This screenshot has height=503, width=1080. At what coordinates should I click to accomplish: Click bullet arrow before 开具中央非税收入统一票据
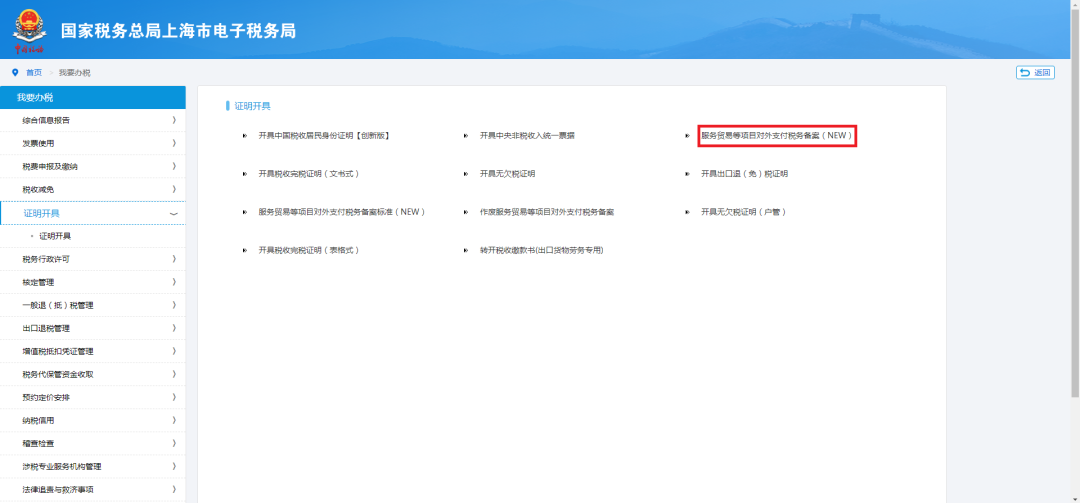(x=466, y=136)
